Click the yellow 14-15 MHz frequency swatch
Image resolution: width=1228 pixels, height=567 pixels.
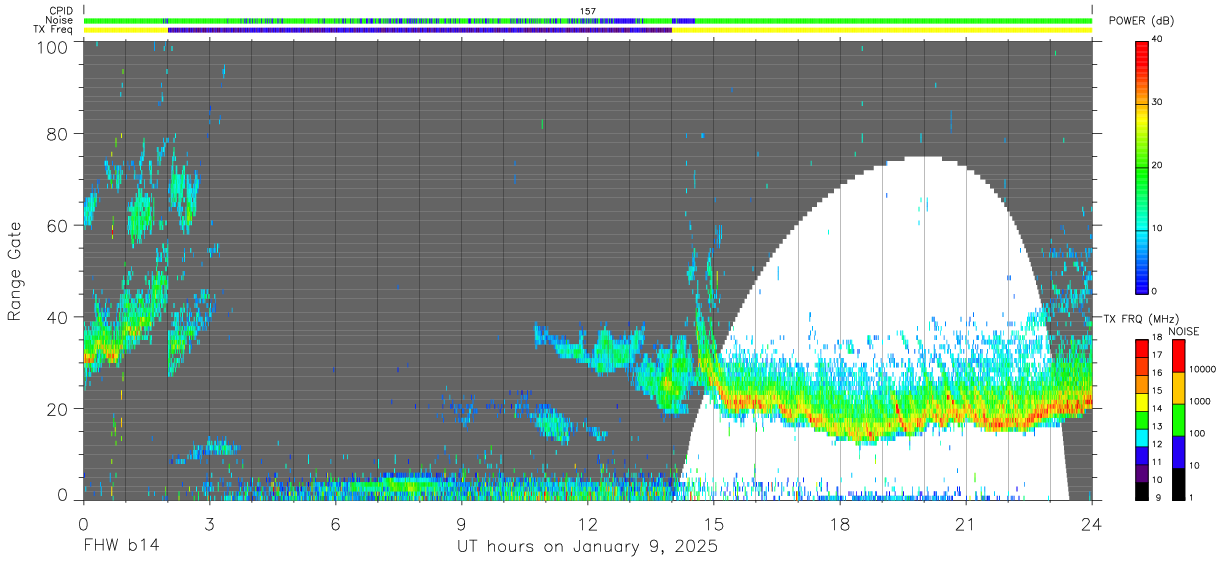1142,402
